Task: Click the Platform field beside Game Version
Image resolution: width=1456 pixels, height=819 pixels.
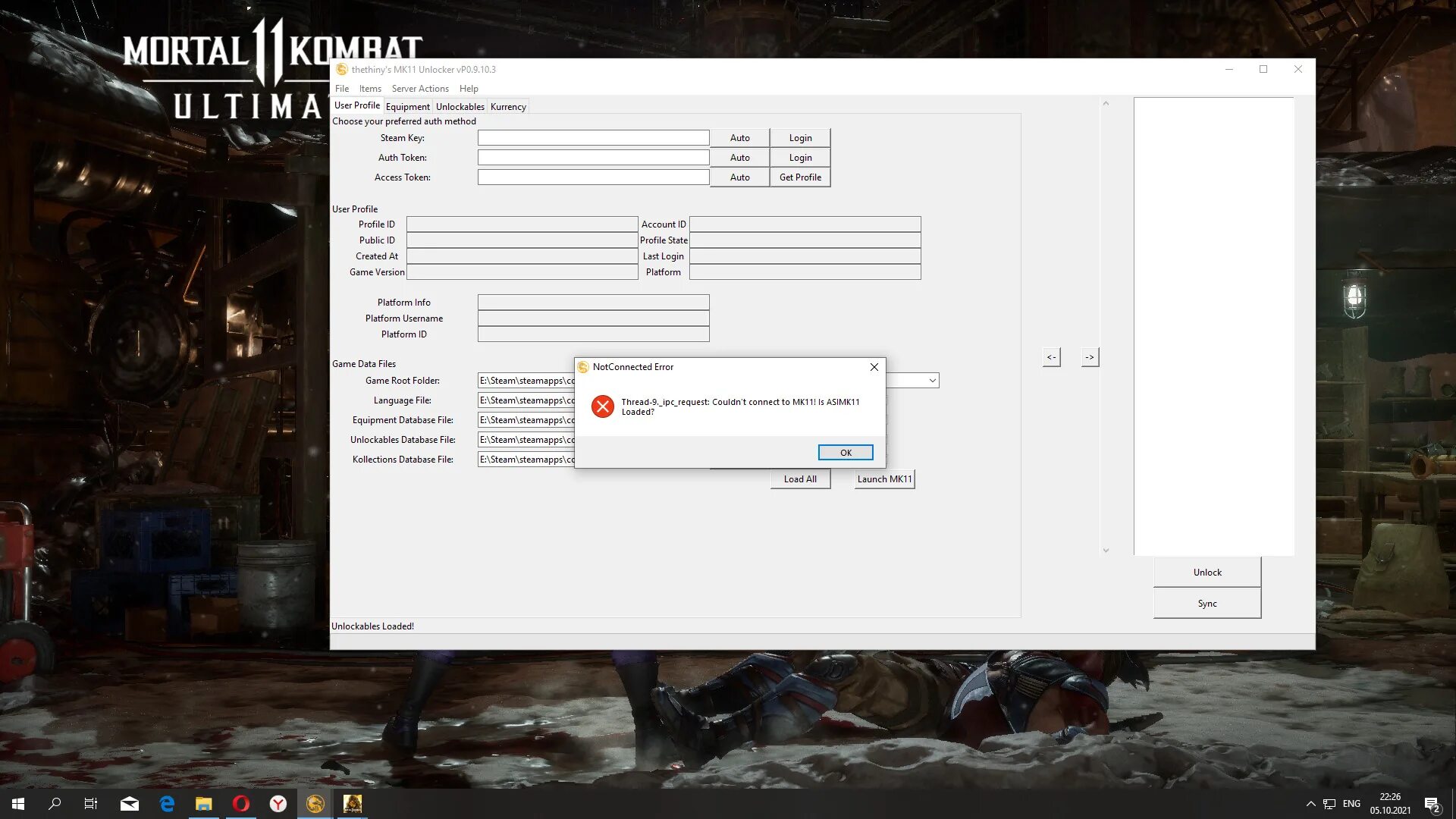Action: [x=805, y=272]
